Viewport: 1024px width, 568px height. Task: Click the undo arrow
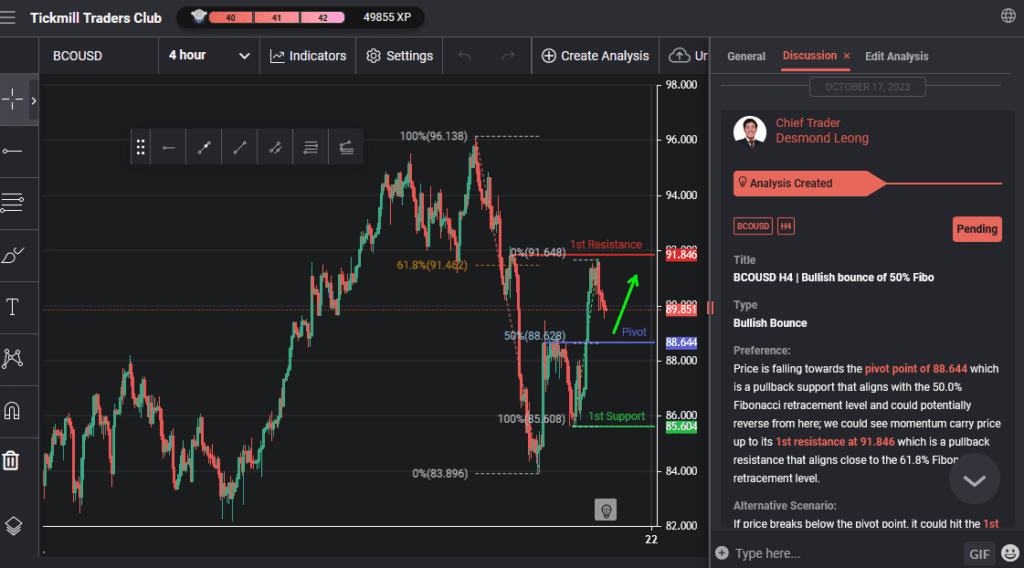pos(464,56)
